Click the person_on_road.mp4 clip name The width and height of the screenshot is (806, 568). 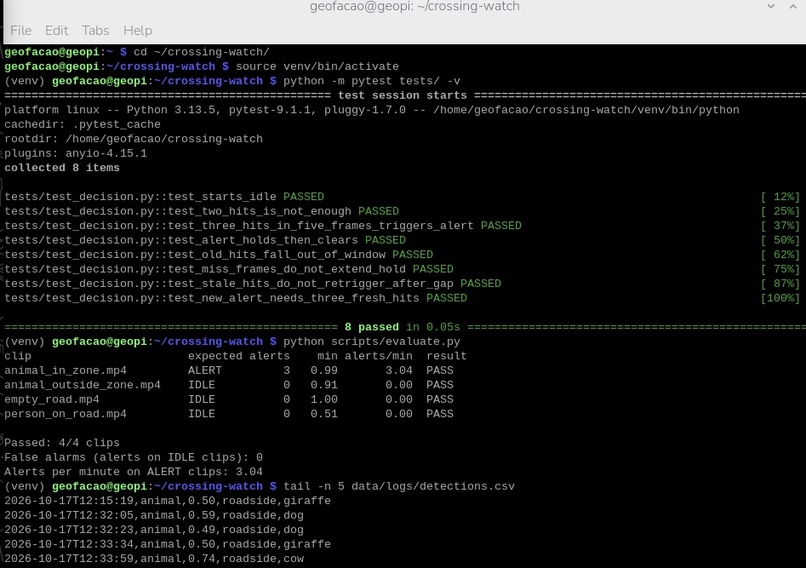[65, 414]
